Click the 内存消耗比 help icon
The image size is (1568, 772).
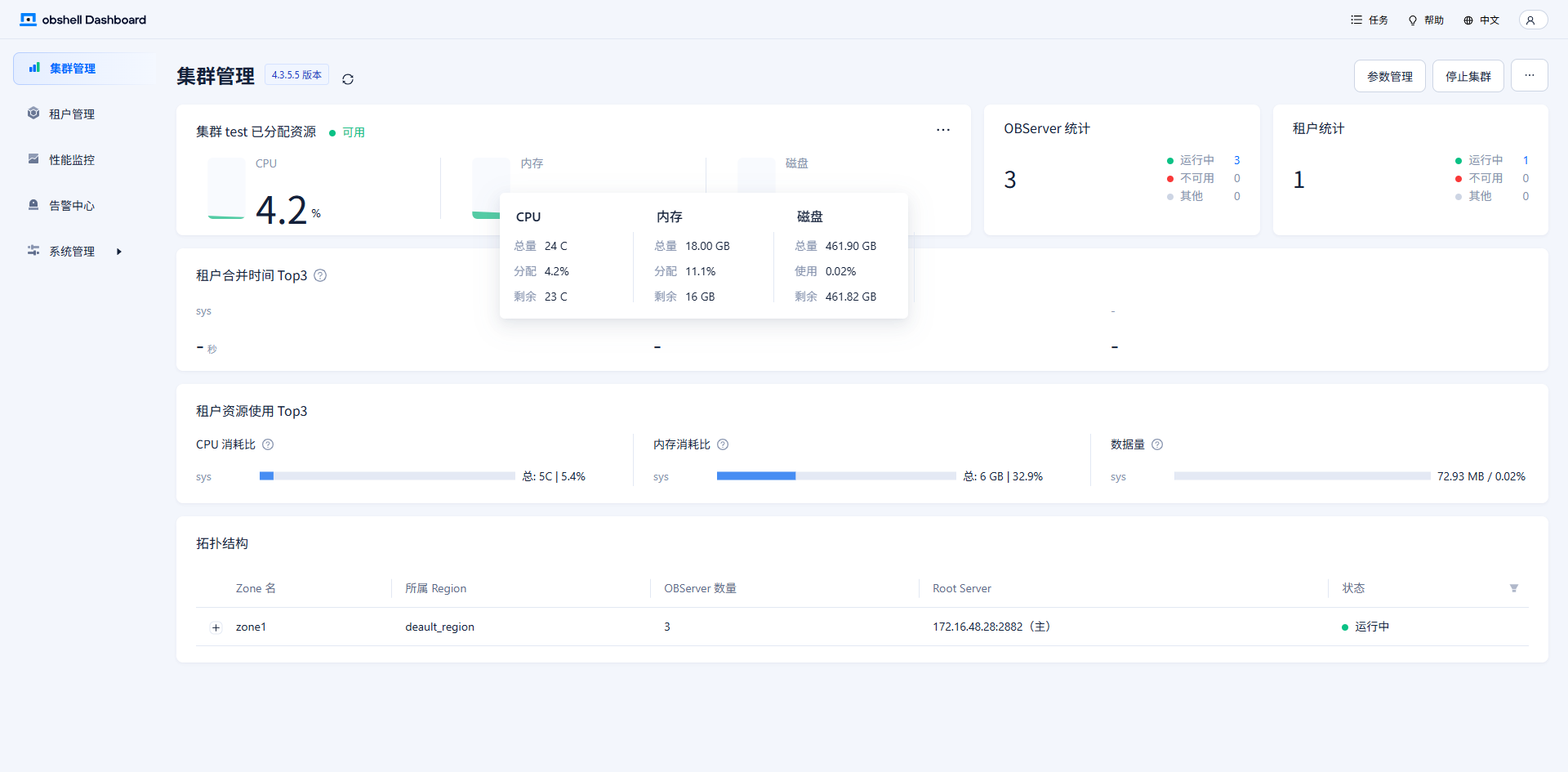tap(723, 444)
